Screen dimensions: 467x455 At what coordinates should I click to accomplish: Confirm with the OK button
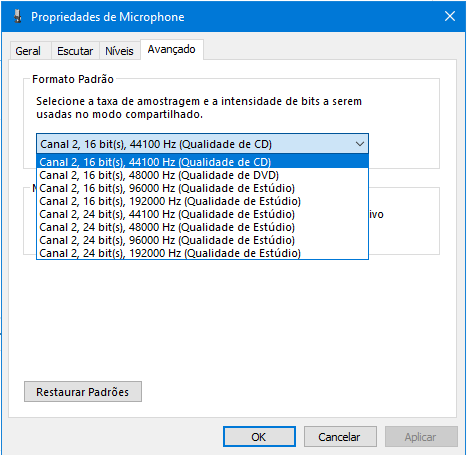(x=259, y=437)
